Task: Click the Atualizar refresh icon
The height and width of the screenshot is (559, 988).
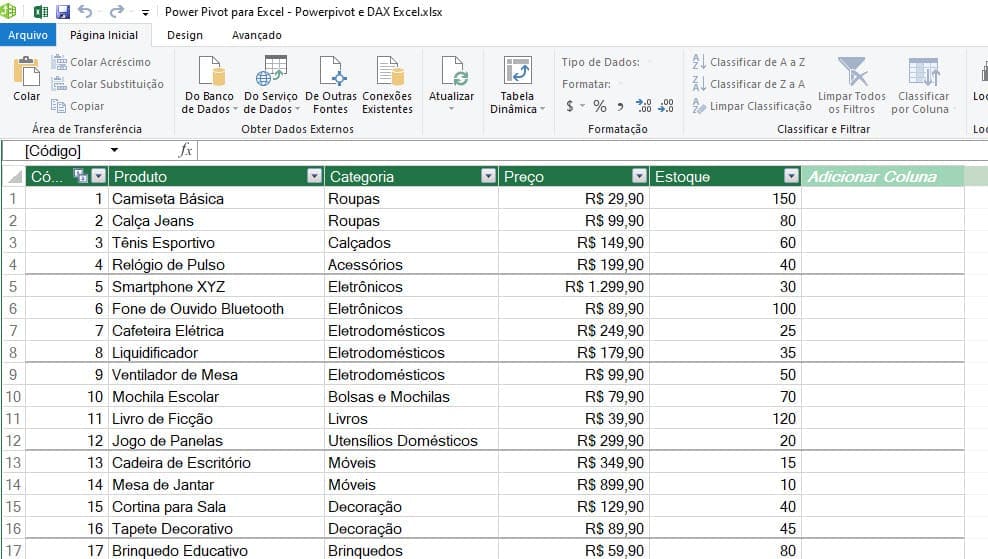Action: (x=451, y=74)
